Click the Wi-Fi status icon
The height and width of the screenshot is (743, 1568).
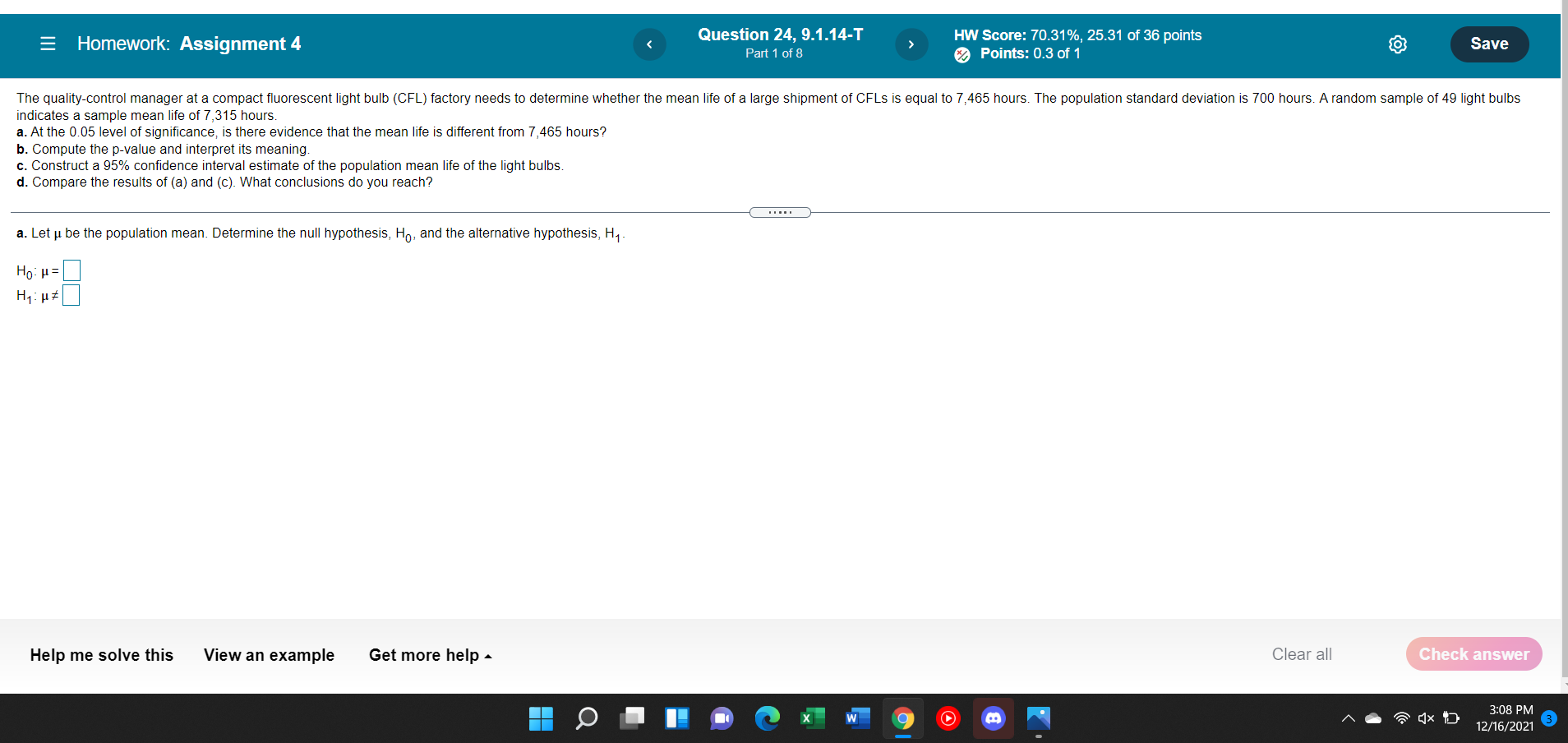point(1401,718)
